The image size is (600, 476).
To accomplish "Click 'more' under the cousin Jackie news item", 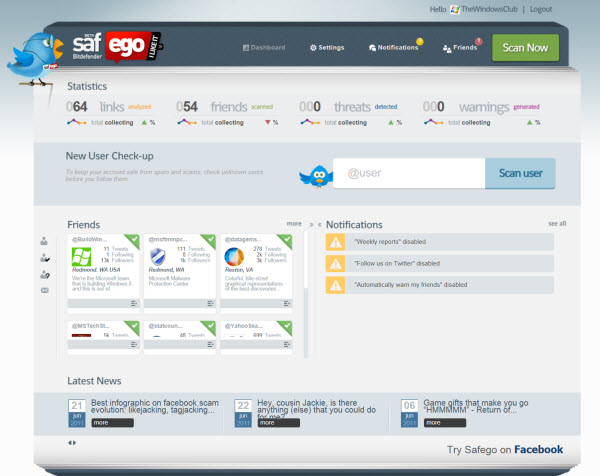I will click(279, 423).
